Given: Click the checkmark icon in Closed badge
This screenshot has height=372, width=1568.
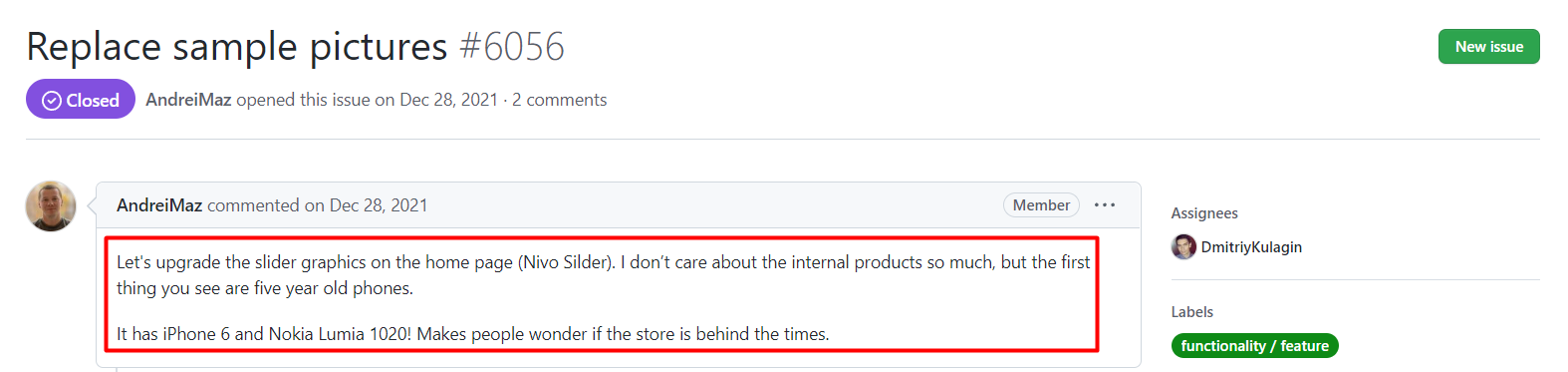Looking at the screenshot, I should point(52,101).
